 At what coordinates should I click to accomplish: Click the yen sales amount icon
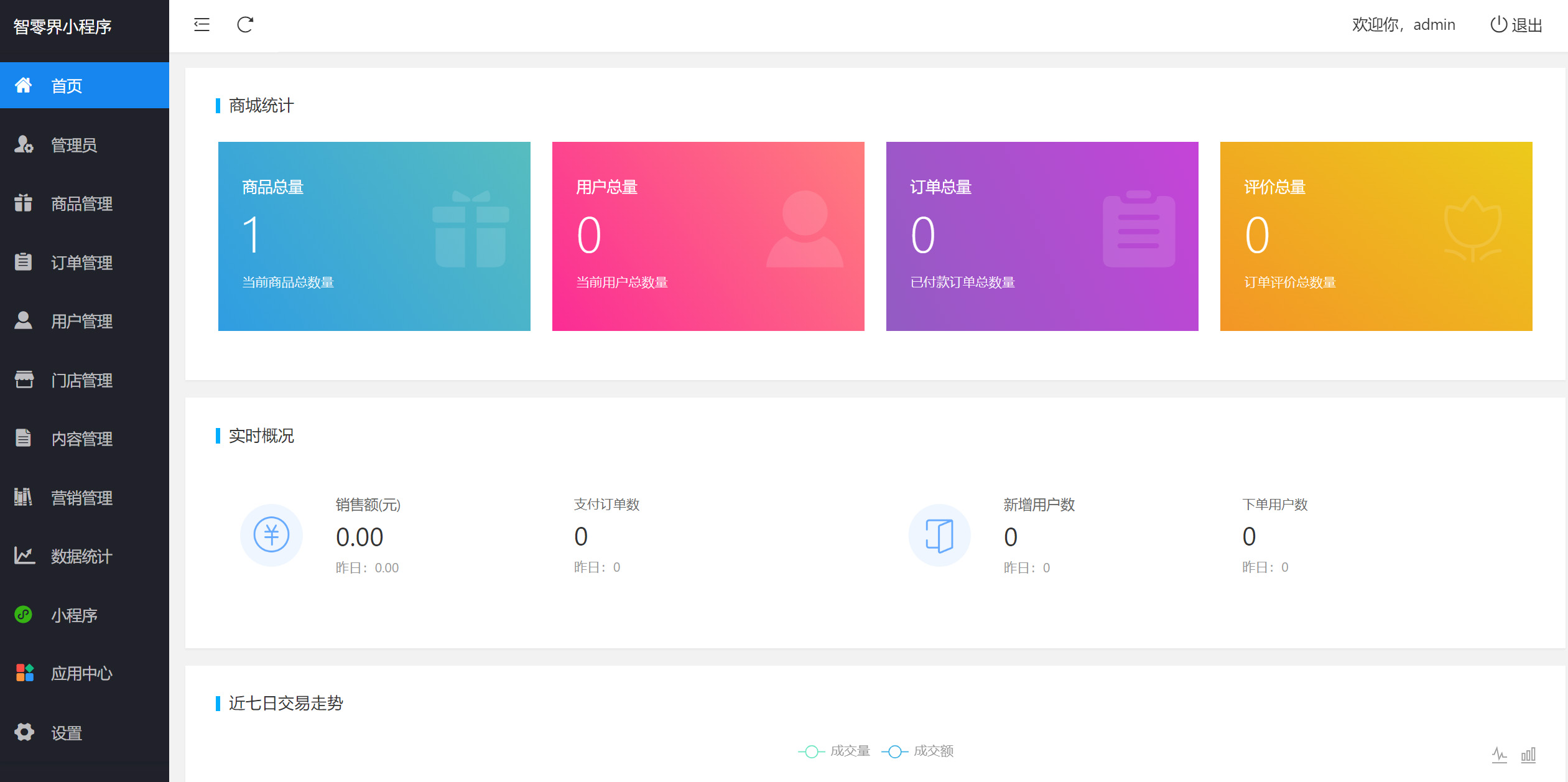tap(271, 534)
